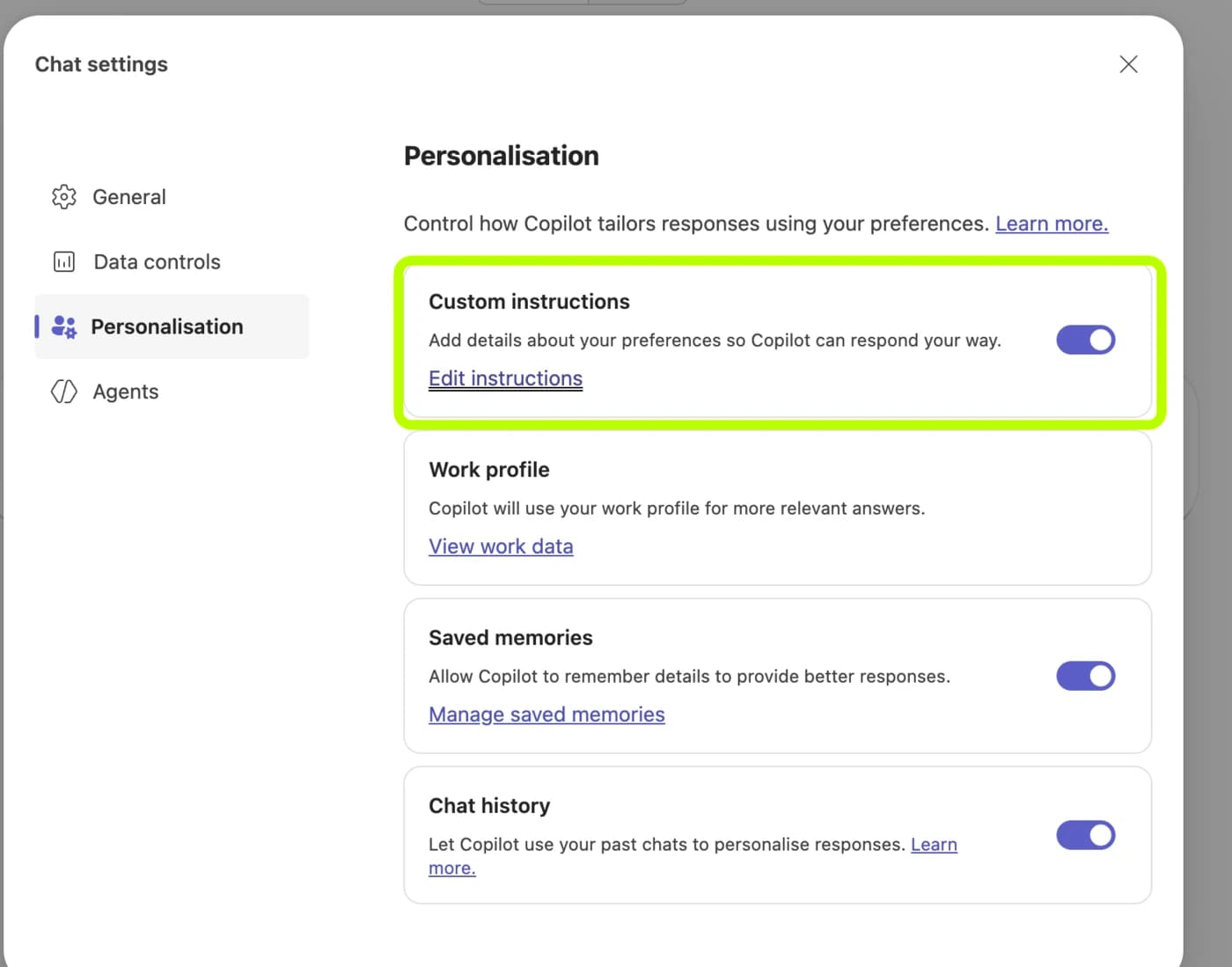Turn off the Saved memories toggle
Viewport: 1232px width, 967px height.
tap(1085, 676)
